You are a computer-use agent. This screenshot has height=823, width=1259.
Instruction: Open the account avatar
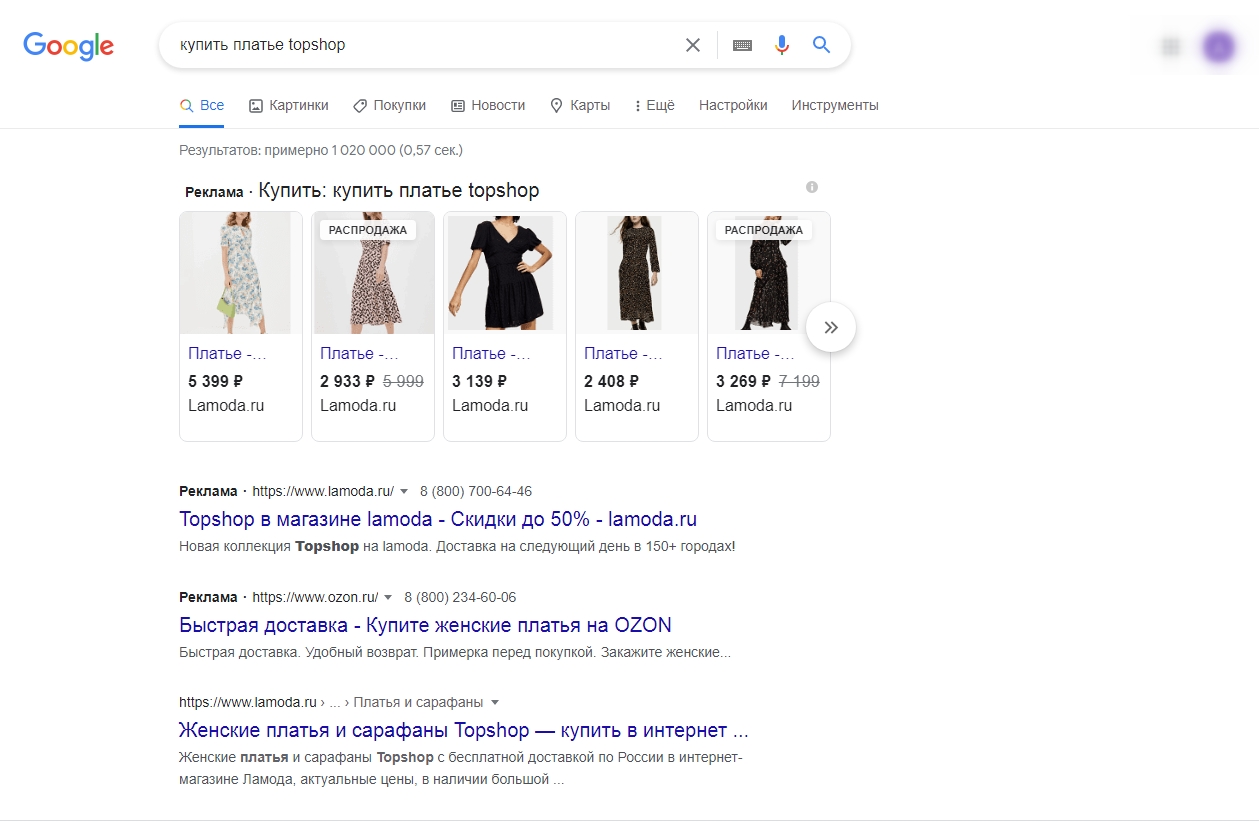tap(1218, 46)
